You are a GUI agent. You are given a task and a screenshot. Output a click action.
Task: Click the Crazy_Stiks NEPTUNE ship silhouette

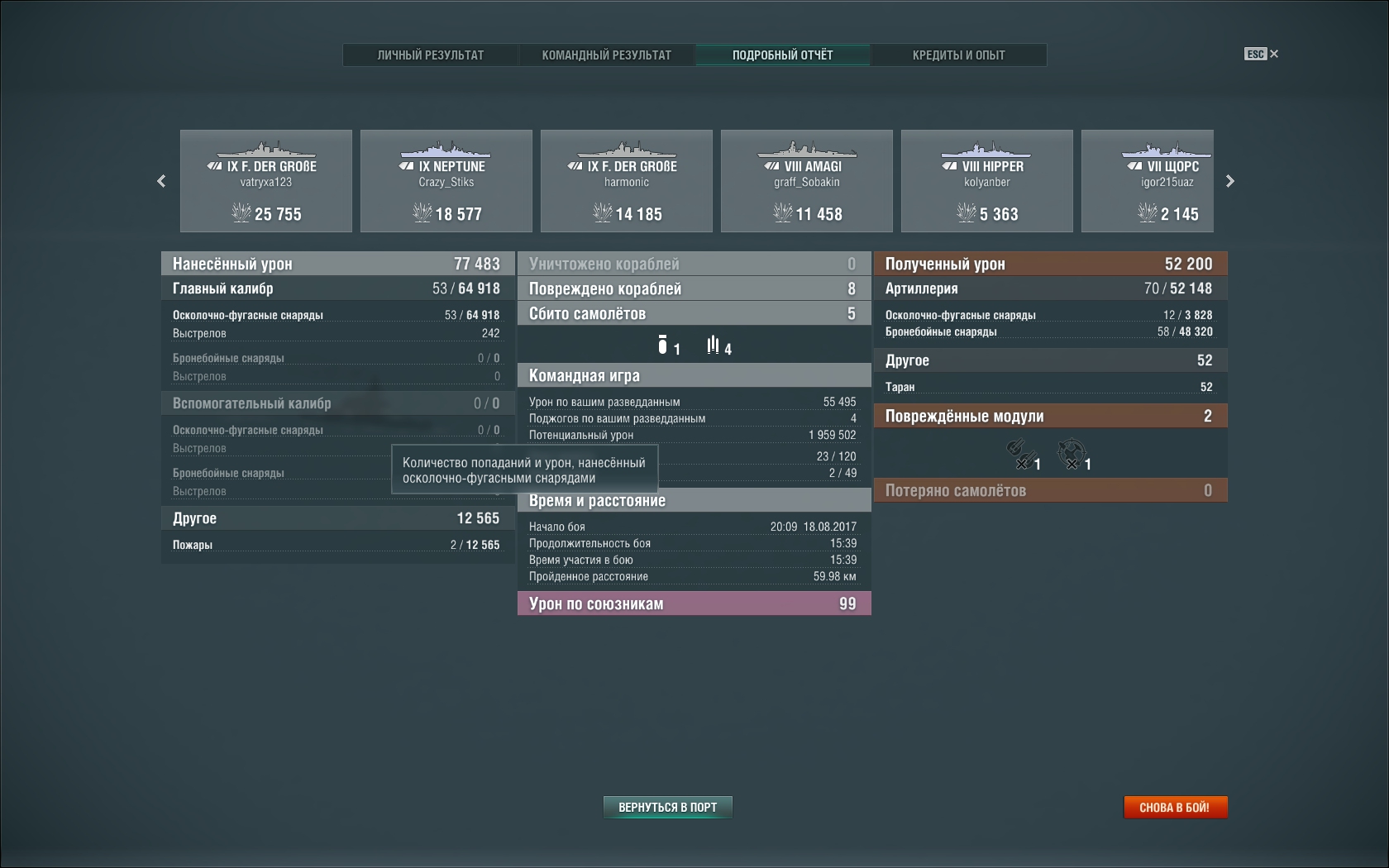click(446, 150)
